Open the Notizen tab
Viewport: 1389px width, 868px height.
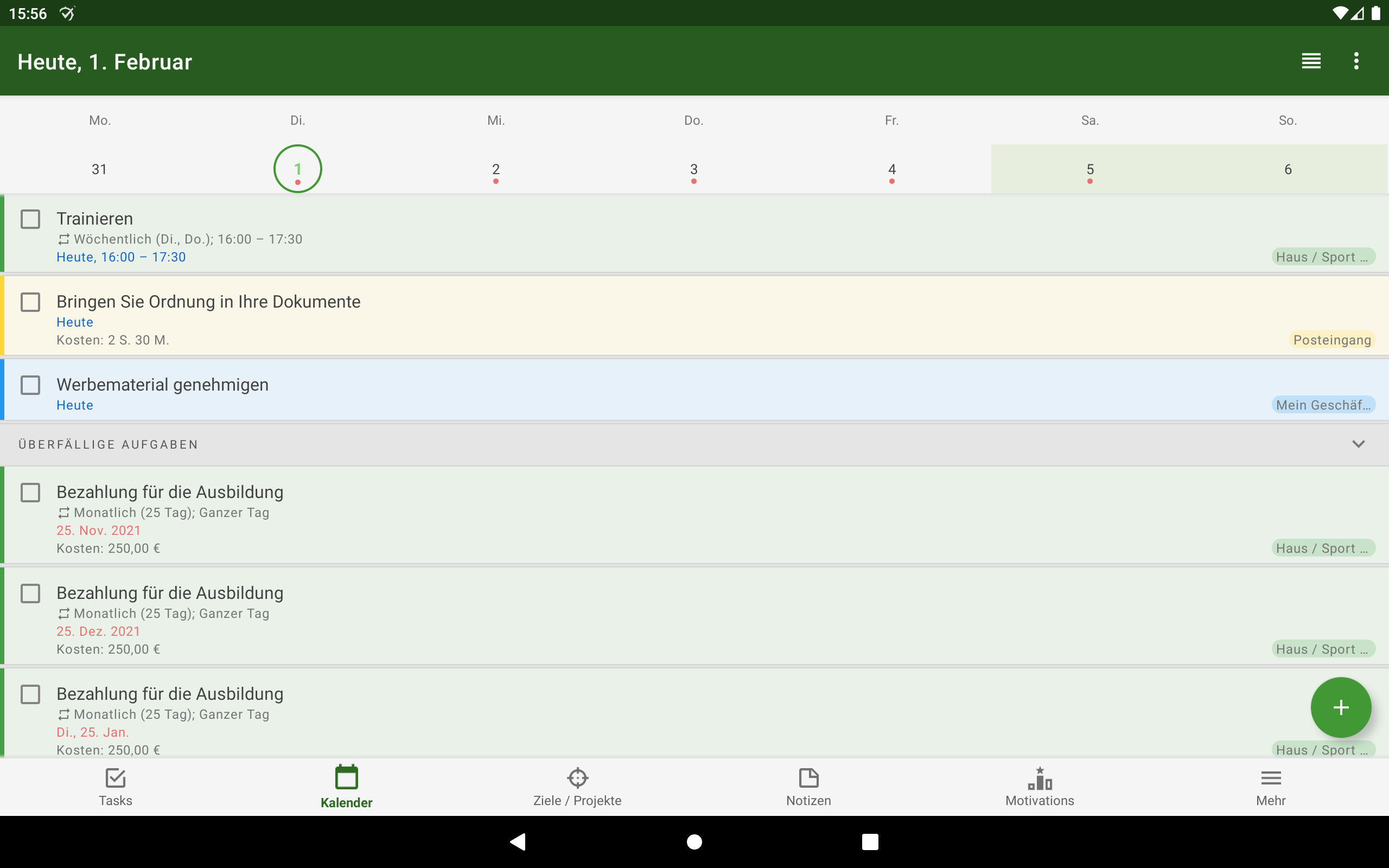click(x=809, y=787)
